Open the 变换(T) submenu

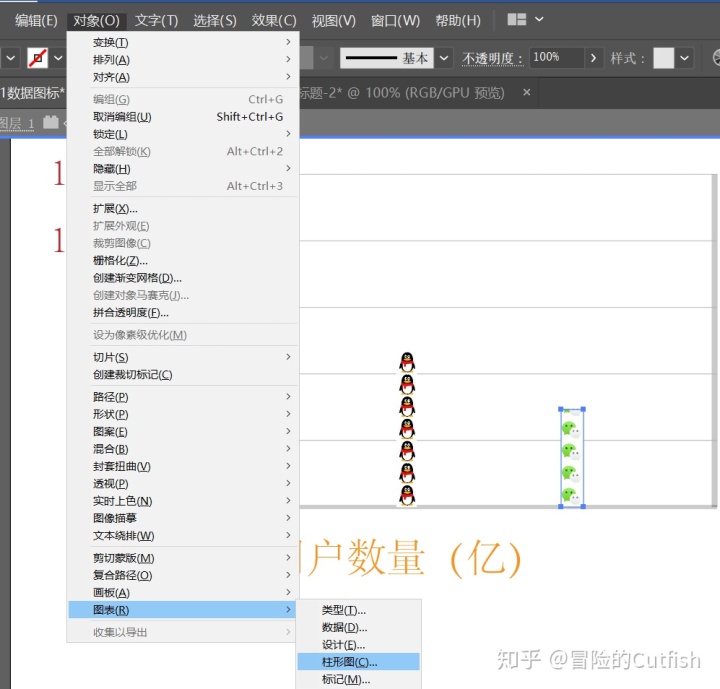pos(183,42)
